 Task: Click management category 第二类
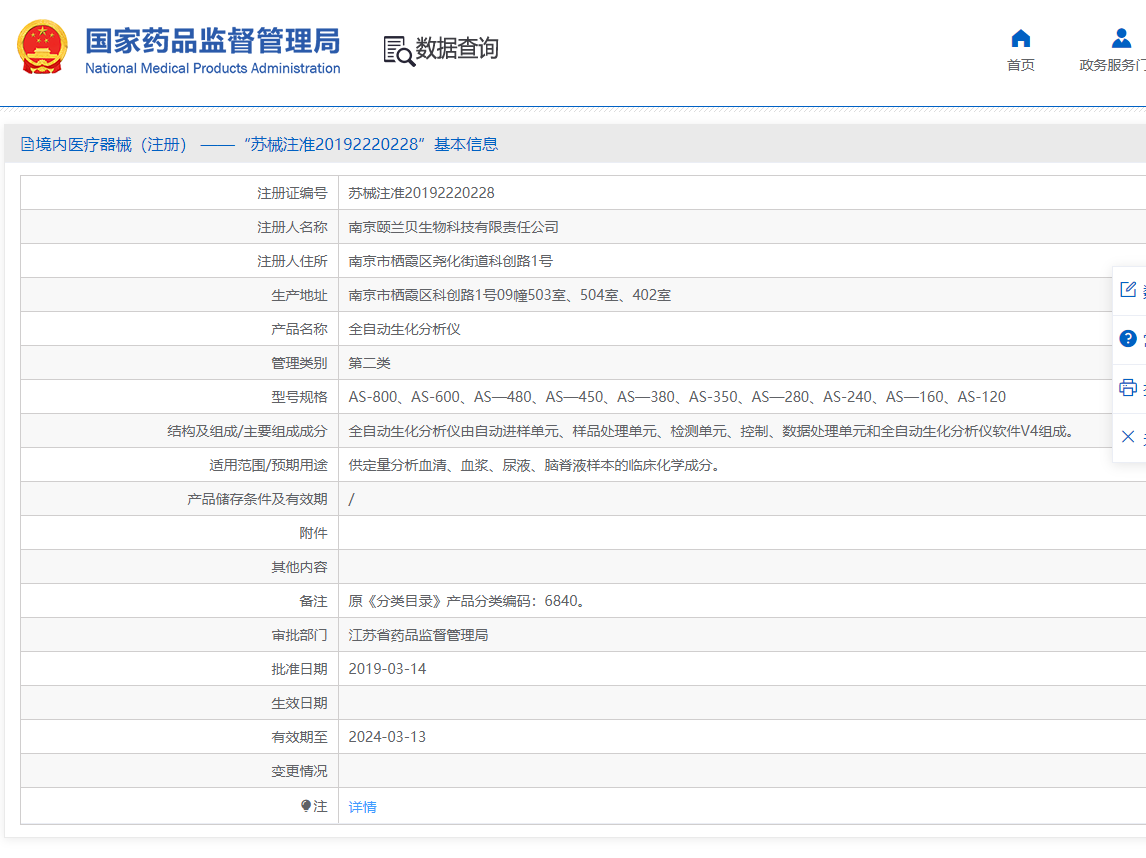click(x=369, y=363)
